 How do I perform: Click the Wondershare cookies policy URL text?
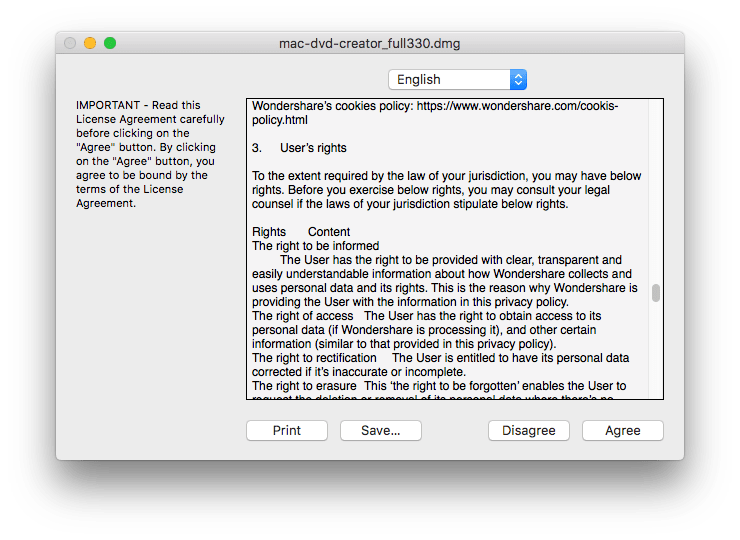pyautogui.click(x=509, y=106)
